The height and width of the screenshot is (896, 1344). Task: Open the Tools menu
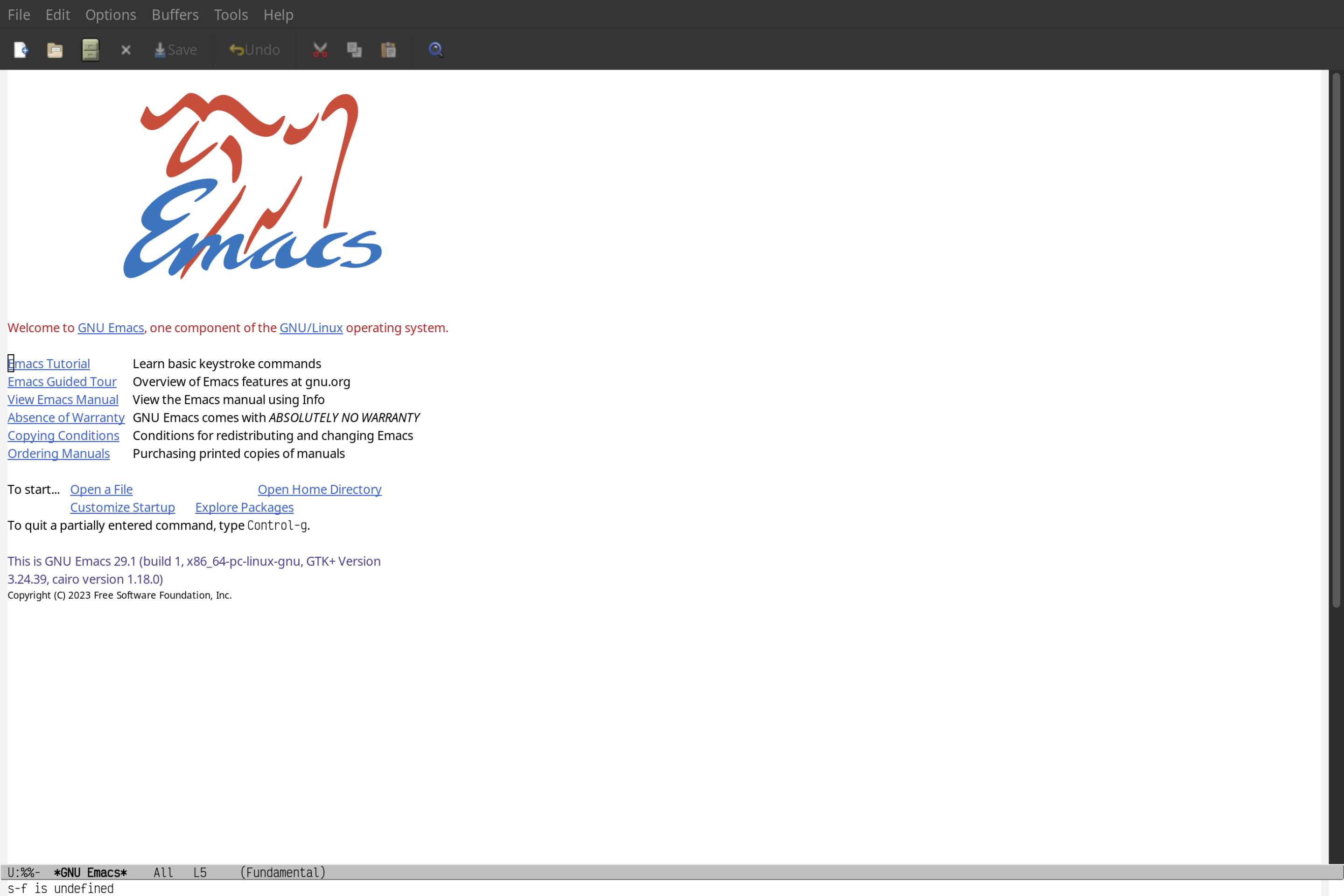tap(230, 13)
